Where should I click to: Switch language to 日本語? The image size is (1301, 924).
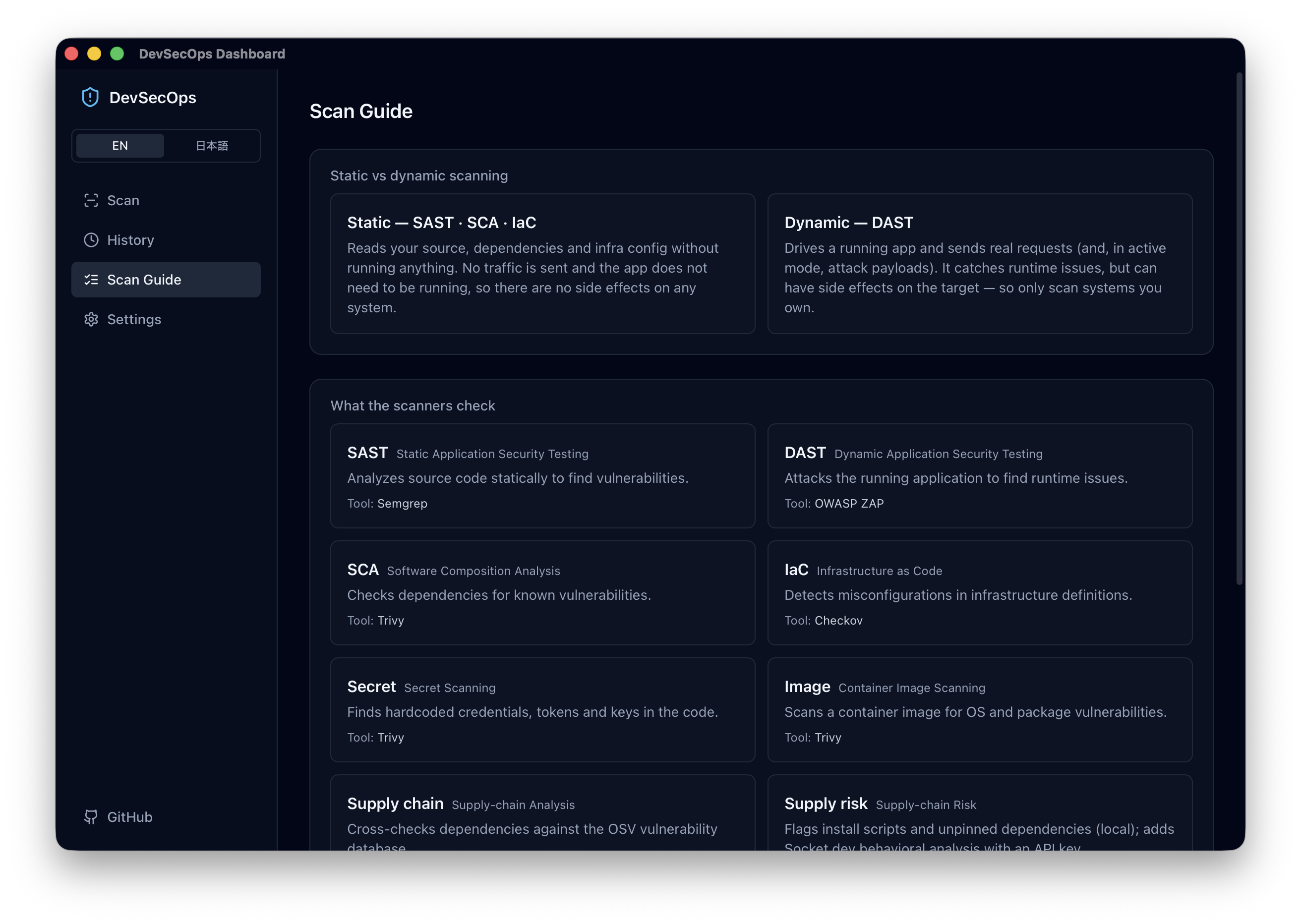tap(212, 146)
